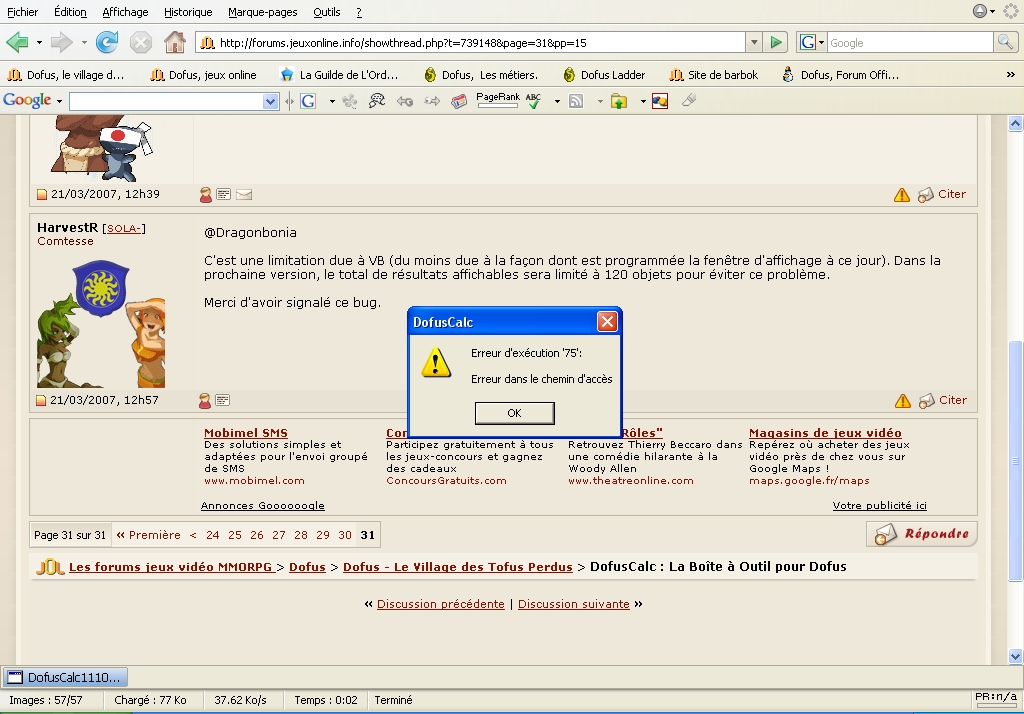Click the RSS feed icon in Google toolbar

click(576, 101)
